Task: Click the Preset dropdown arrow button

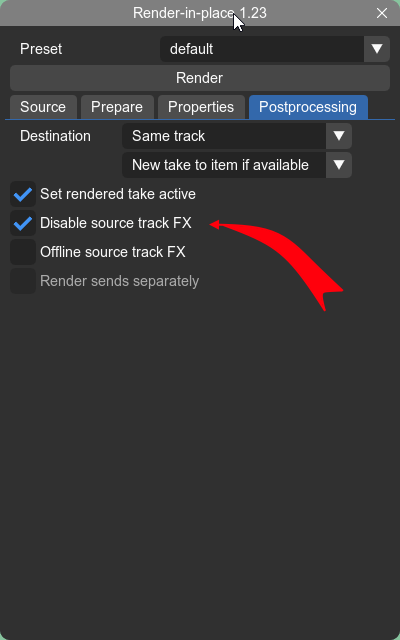Action: pos(377,49)
